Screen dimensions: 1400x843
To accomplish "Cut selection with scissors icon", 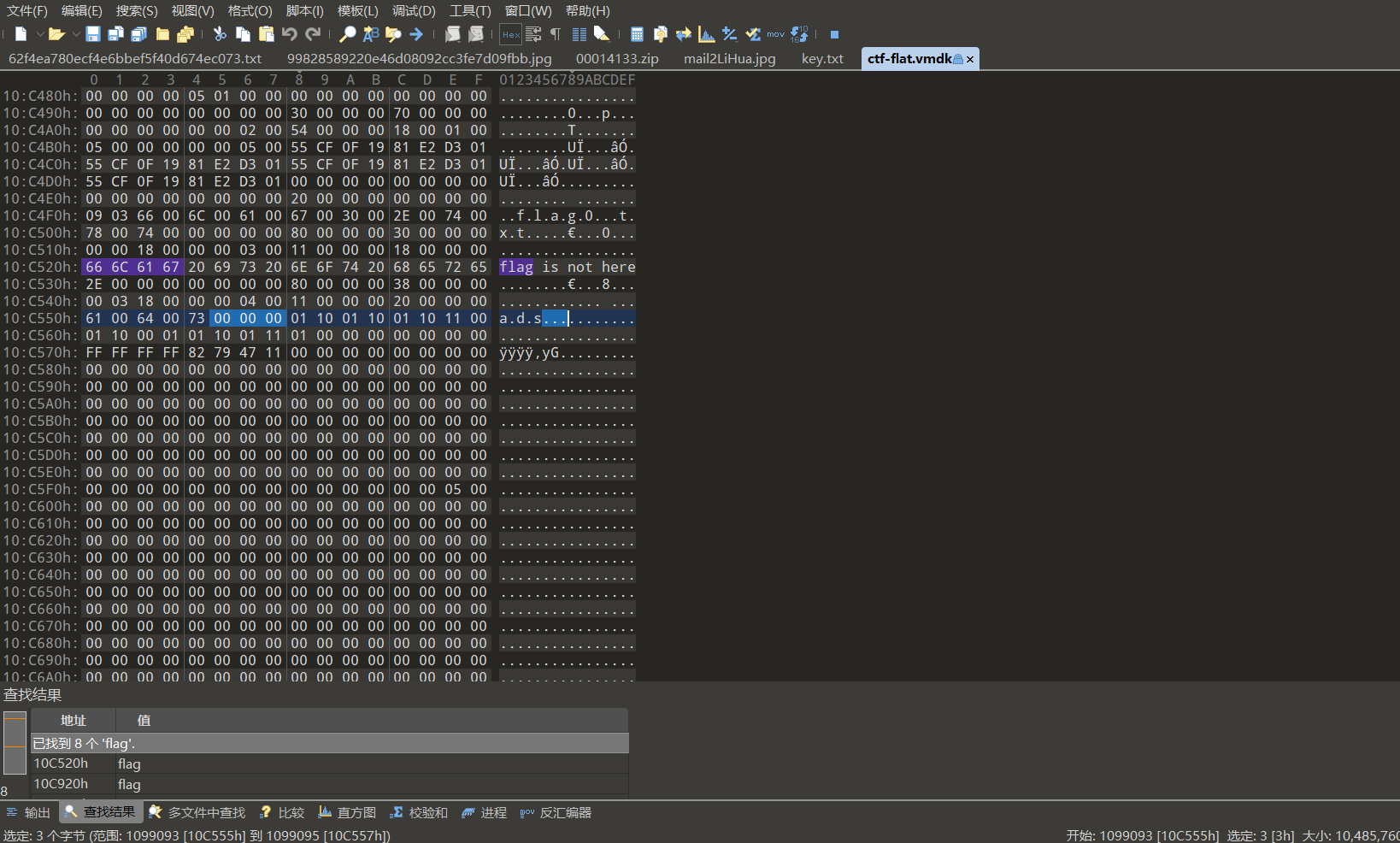I will [220, 34].
